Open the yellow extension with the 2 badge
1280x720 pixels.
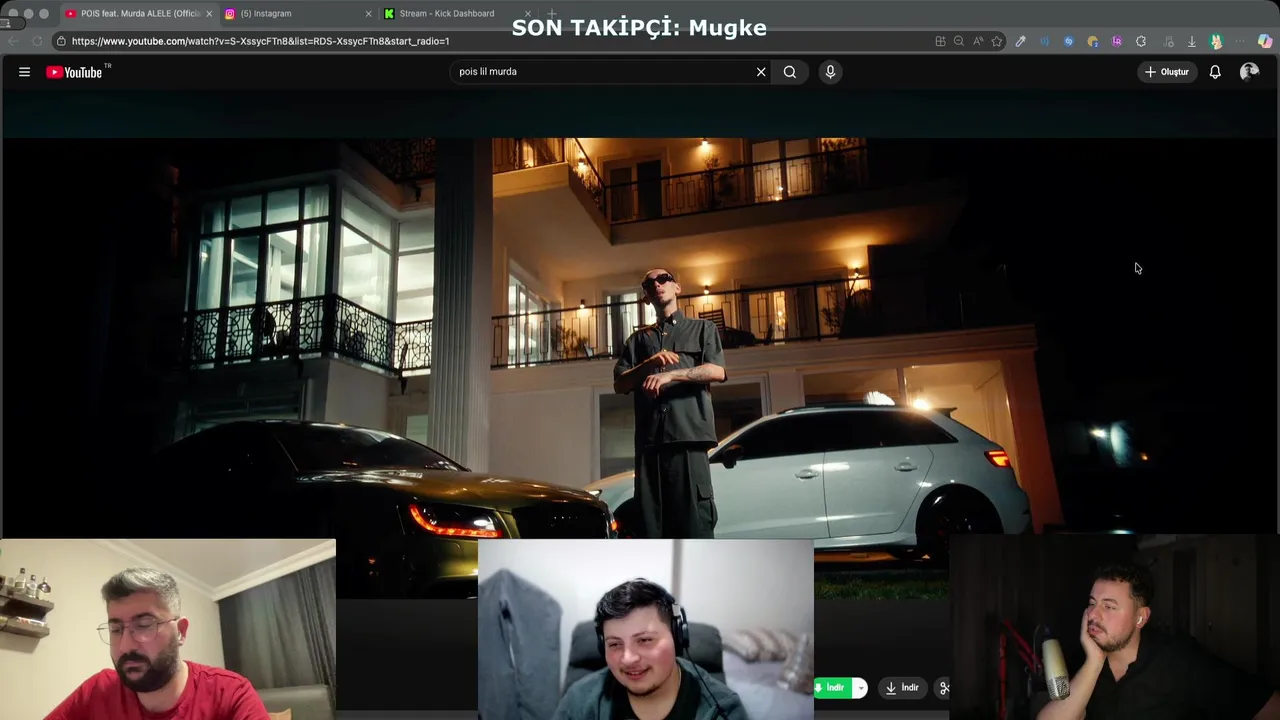click(1092, 41)
